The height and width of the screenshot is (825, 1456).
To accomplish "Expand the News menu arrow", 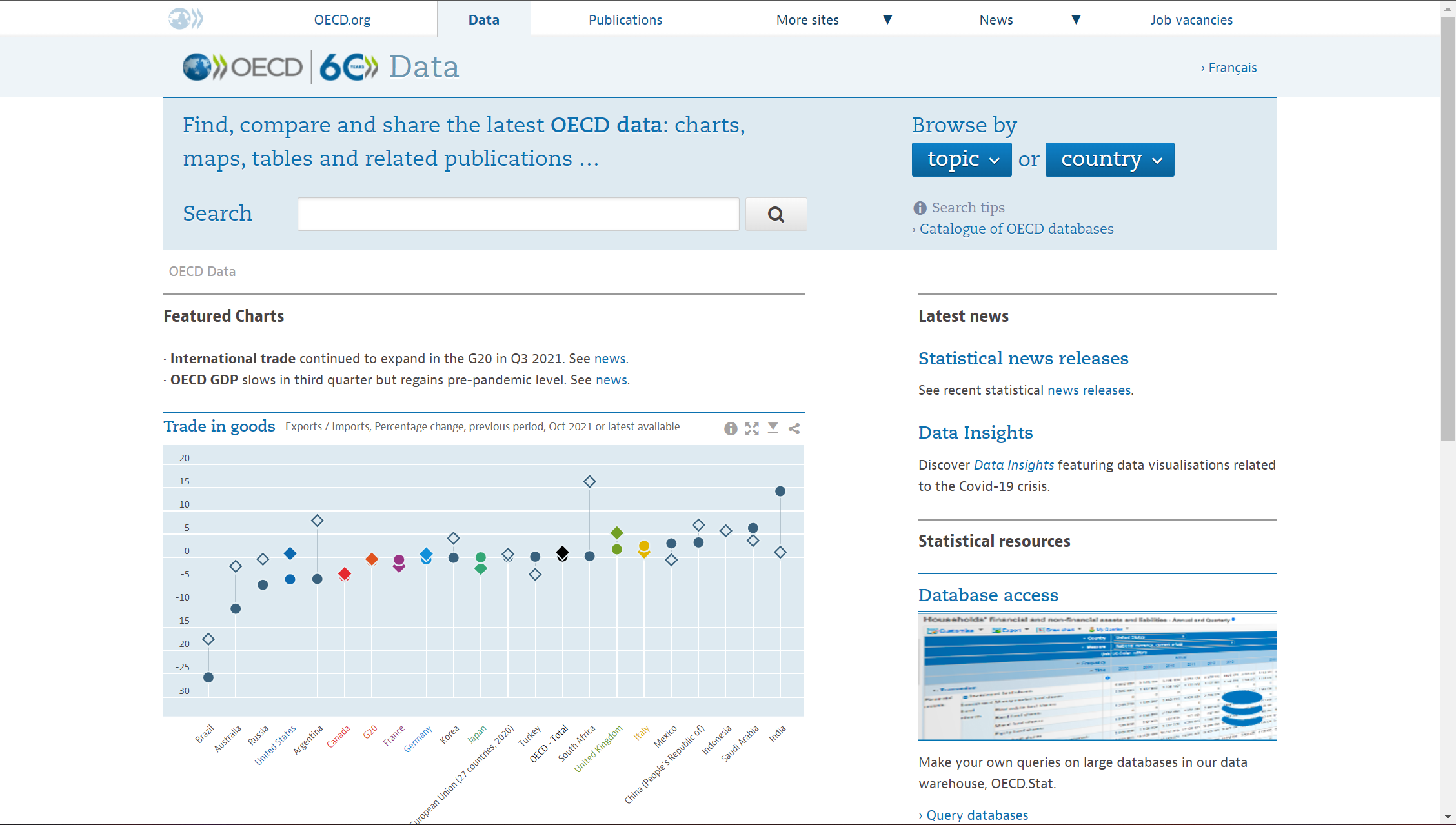I will 1076,19.
